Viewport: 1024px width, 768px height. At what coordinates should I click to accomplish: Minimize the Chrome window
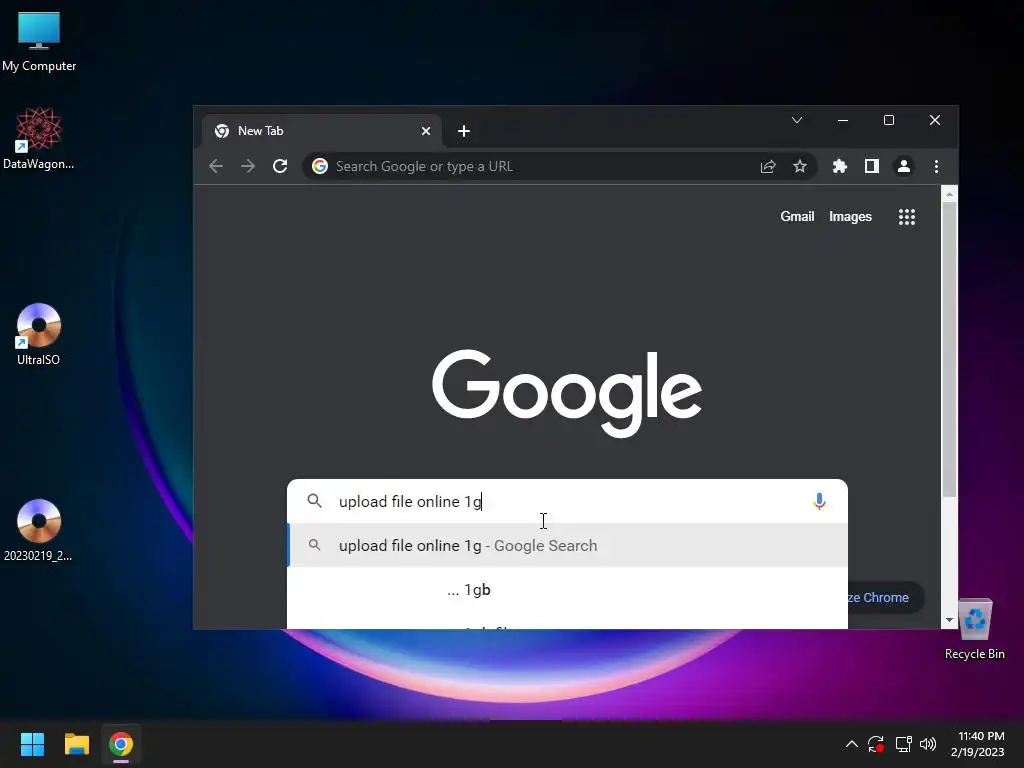(x=843, y=120)
